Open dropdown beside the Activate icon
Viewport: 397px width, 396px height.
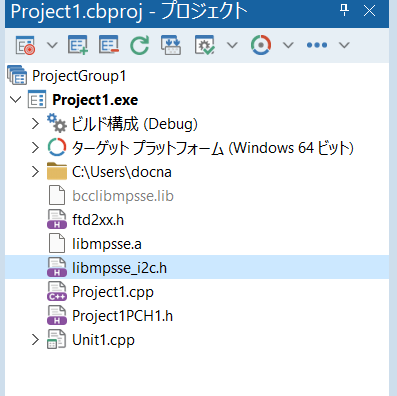click(52, 45)
